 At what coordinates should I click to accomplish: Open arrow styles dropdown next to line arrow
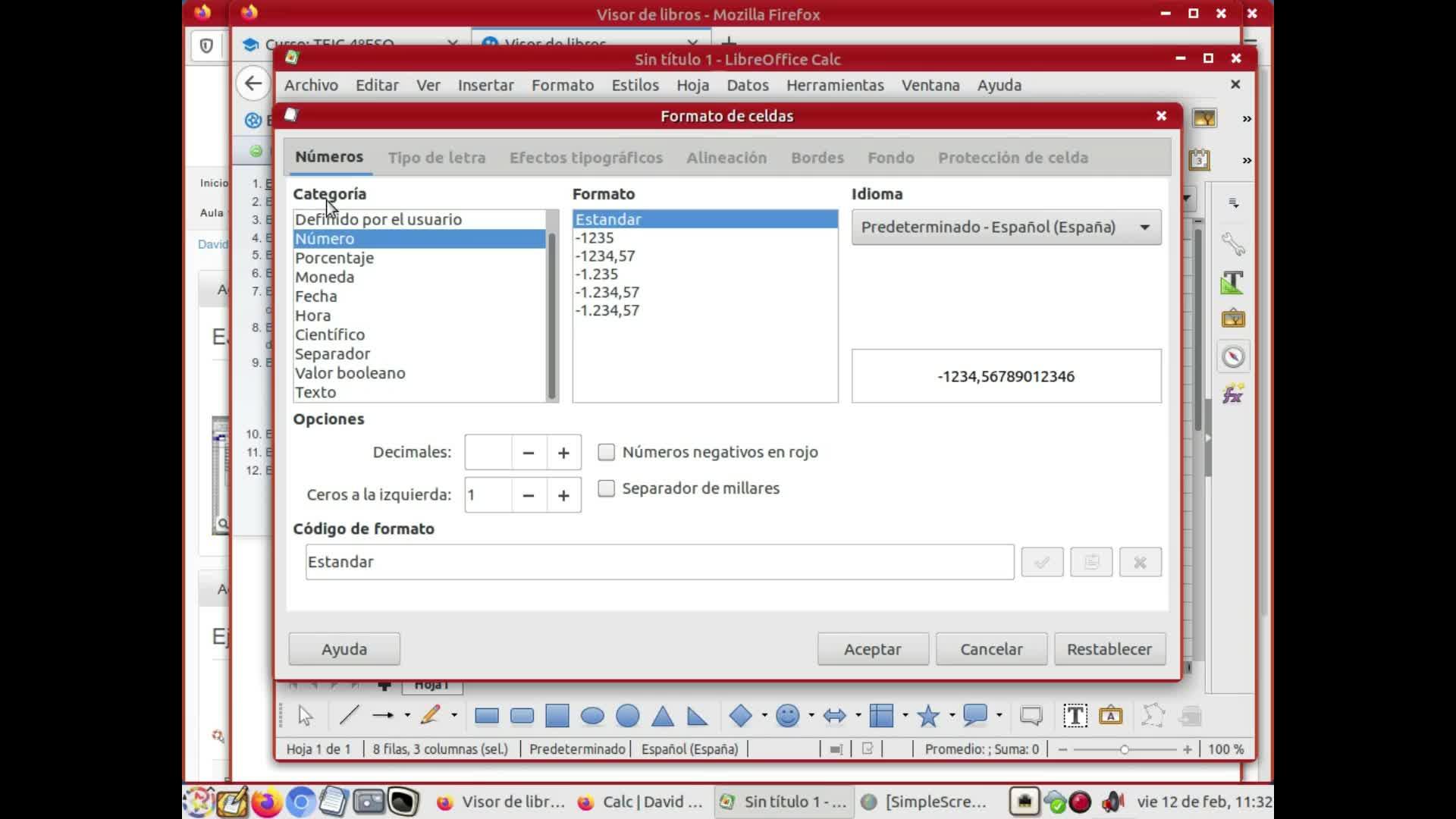click(x=407, y=715)
